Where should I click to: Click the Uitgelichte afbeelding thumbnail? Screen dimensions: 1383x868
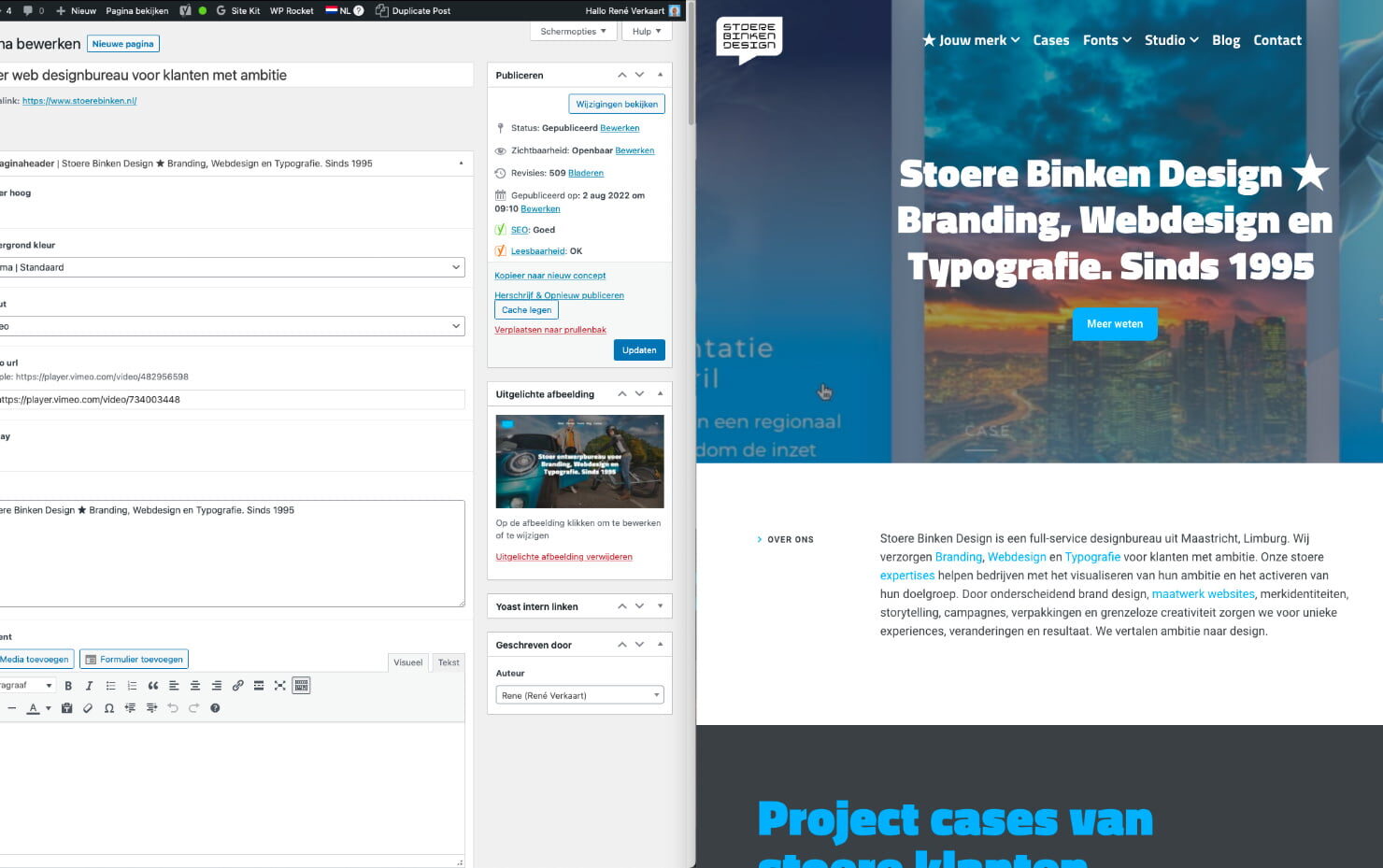579,462
